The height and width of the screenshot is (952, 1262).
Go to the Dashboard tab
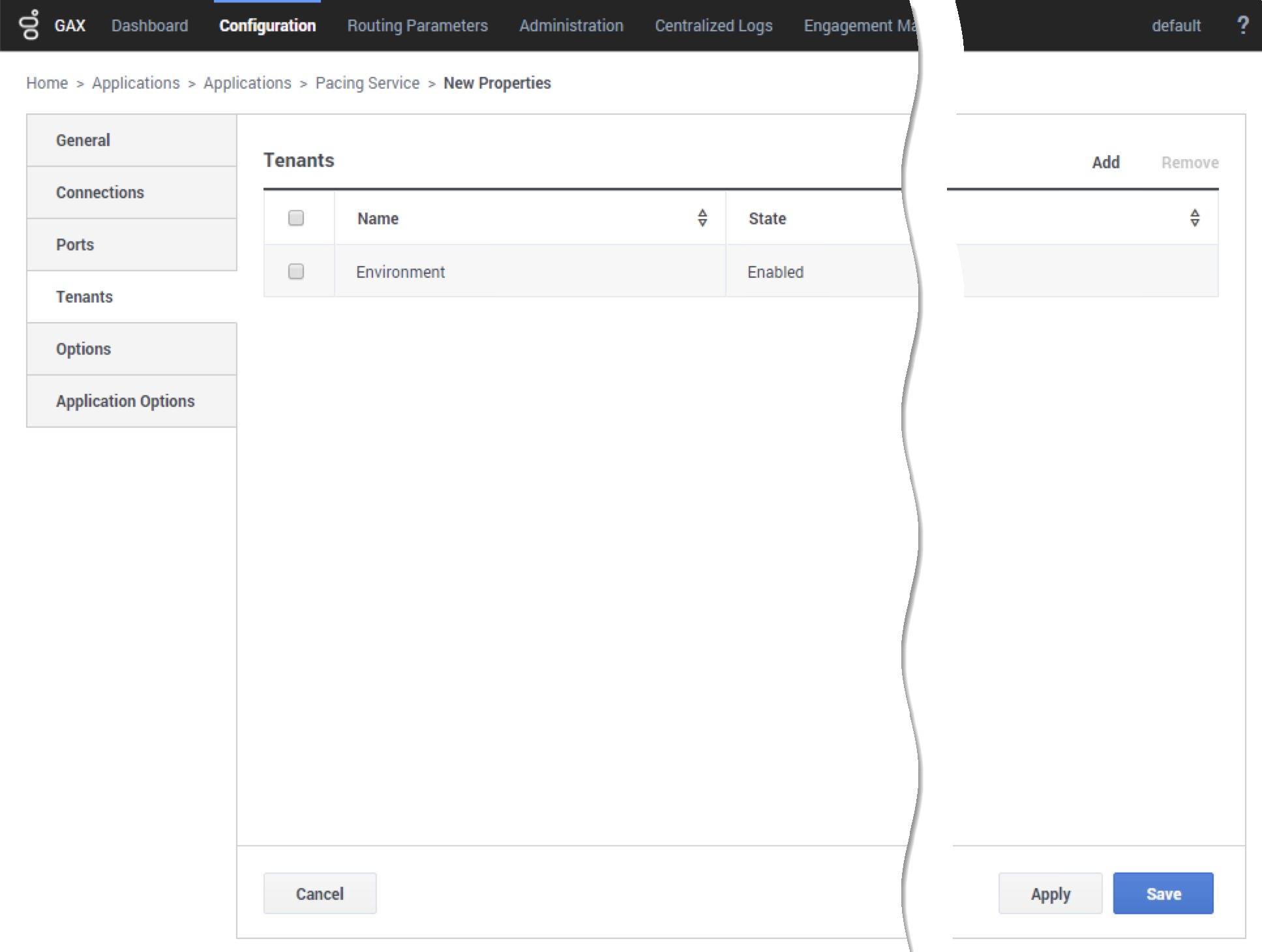tap(149, 25)
